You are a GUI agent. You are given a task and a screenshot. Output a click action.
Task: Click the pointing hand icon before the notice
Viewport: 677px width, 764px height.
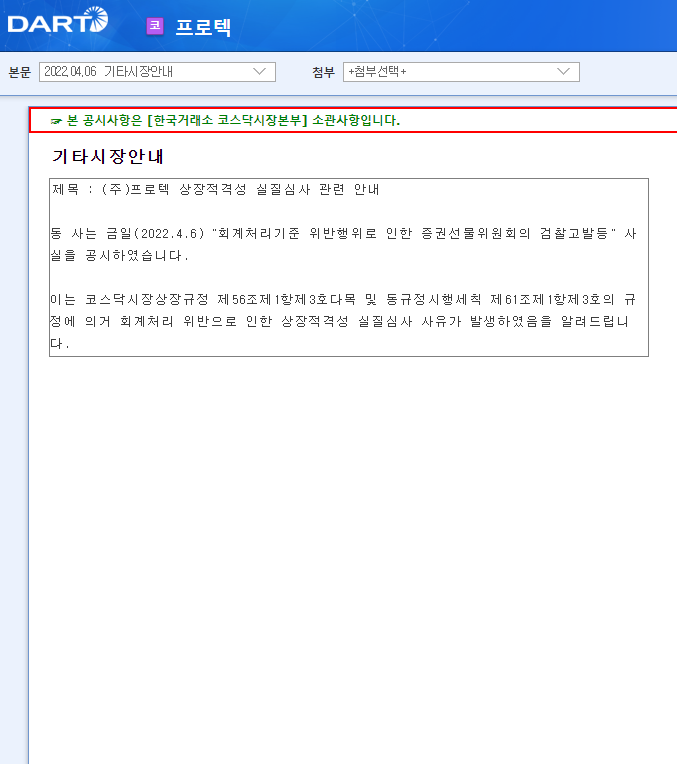point(56,121)
